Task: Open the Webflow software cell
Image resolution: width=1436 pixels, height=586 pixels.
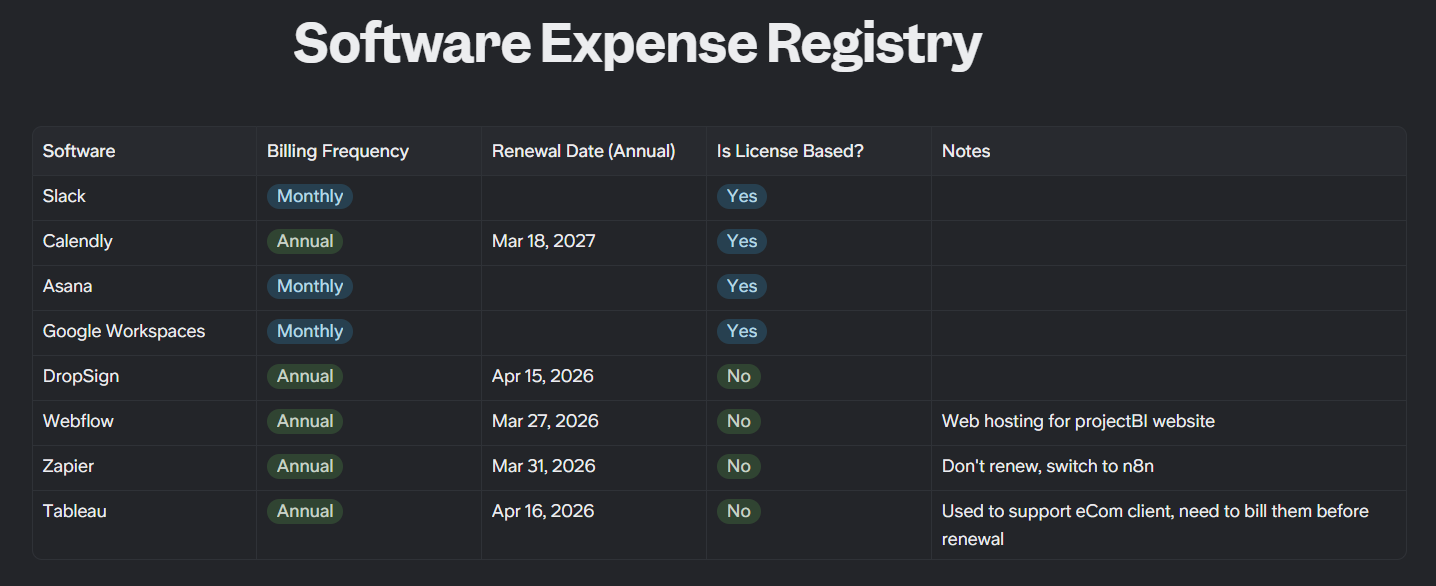Action: 144,422
